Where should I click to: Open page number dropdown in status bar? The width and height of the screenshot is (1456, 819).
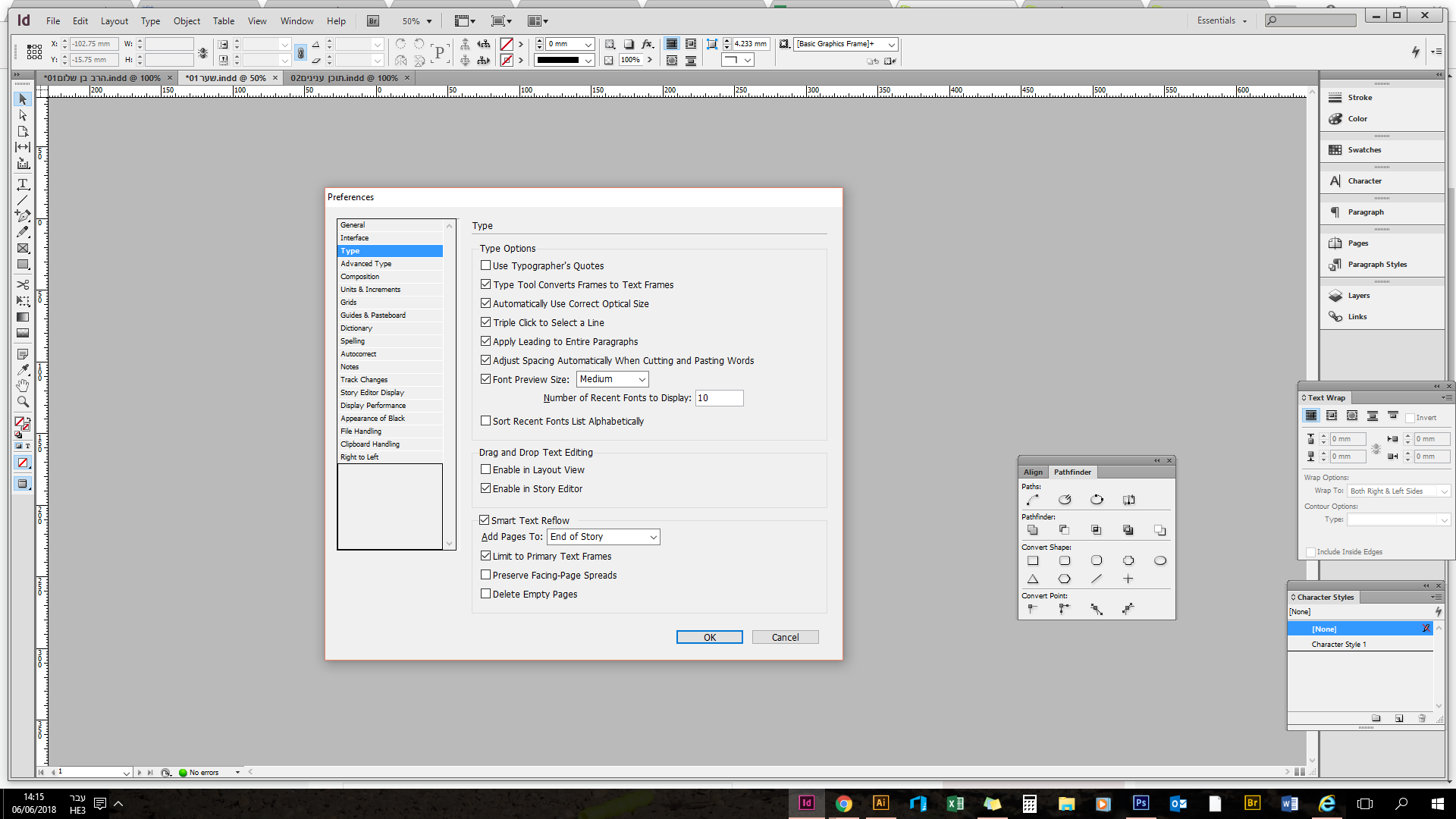point(127,772)
